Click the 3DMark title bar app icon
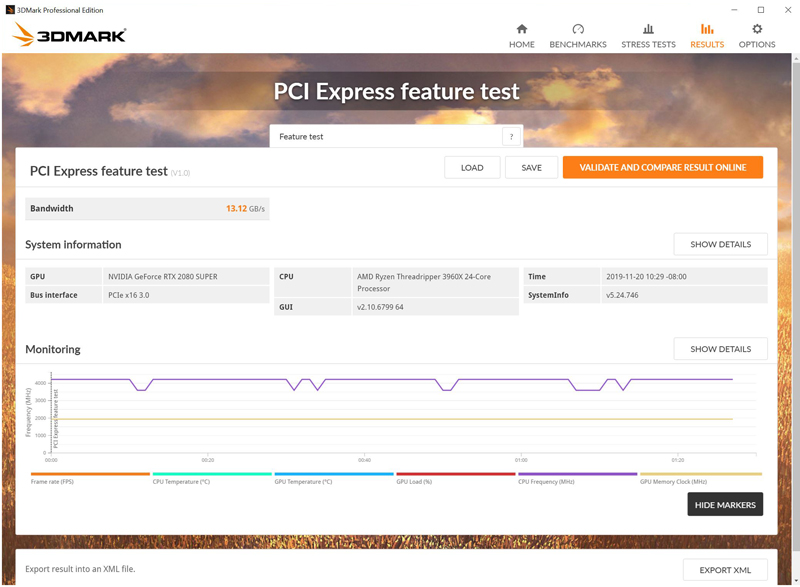The height and width of the screenshot is (587, 800). click(10, 8)
